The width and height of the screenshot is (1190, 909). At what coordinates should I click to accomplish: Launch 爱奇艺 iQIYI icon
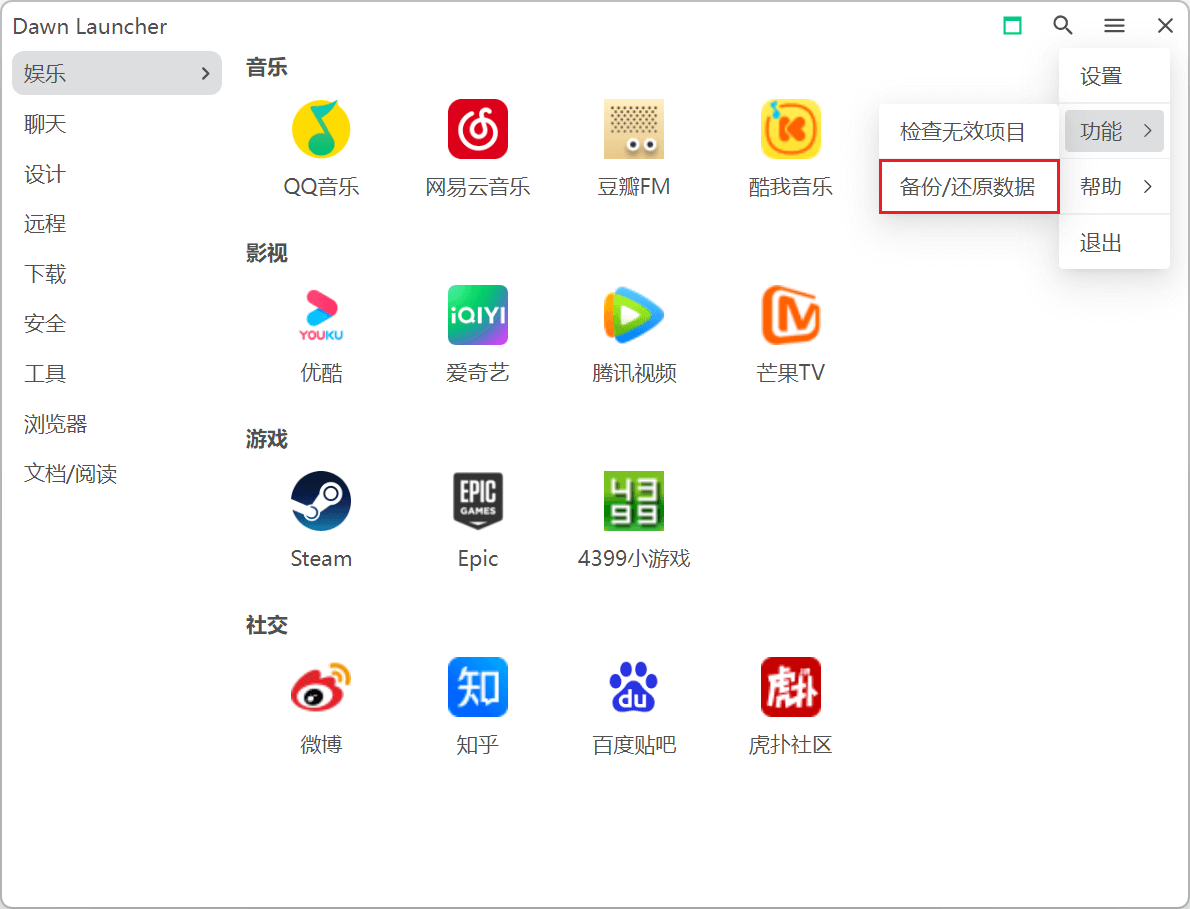[x=477, y=315]
